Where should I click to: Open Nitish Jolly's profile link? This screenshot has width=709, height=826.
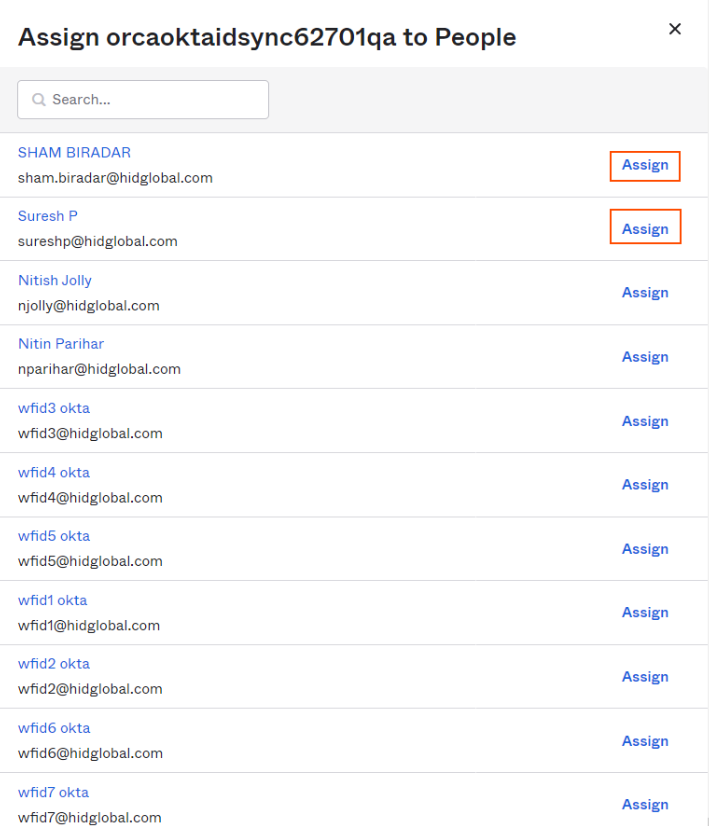[55, 281]
